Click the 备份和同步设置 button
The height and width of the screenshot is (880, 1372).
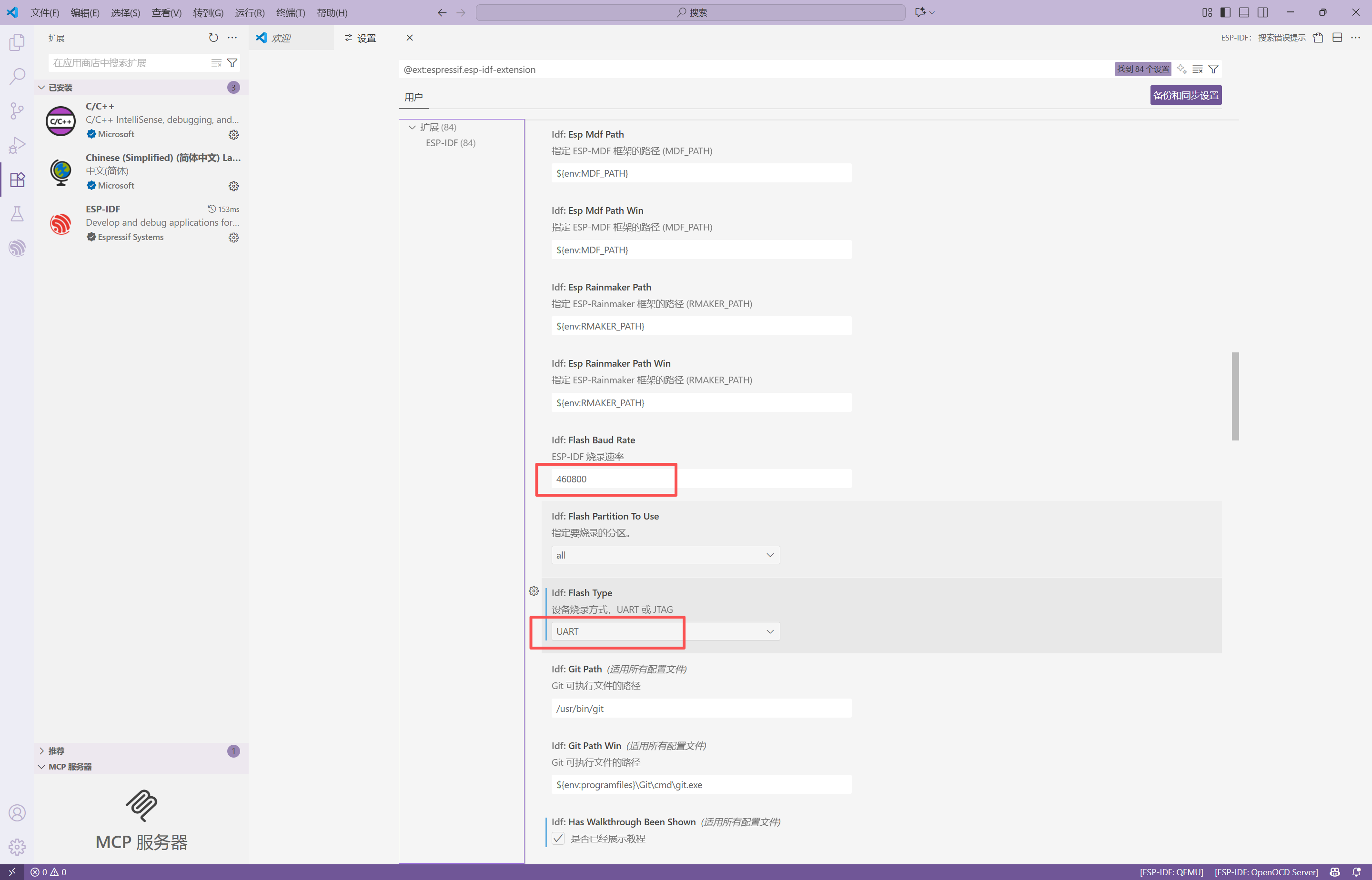tap(1185, 95)
